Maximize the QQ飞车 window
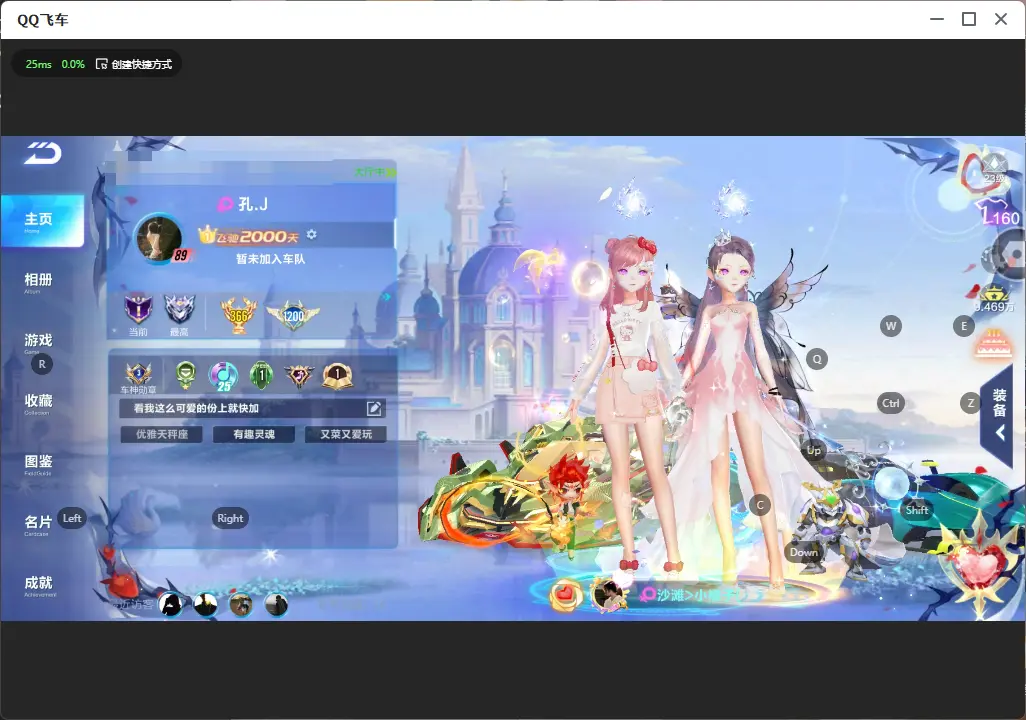Viewport: 1026px width, 720px height. (x=969, y=19)
